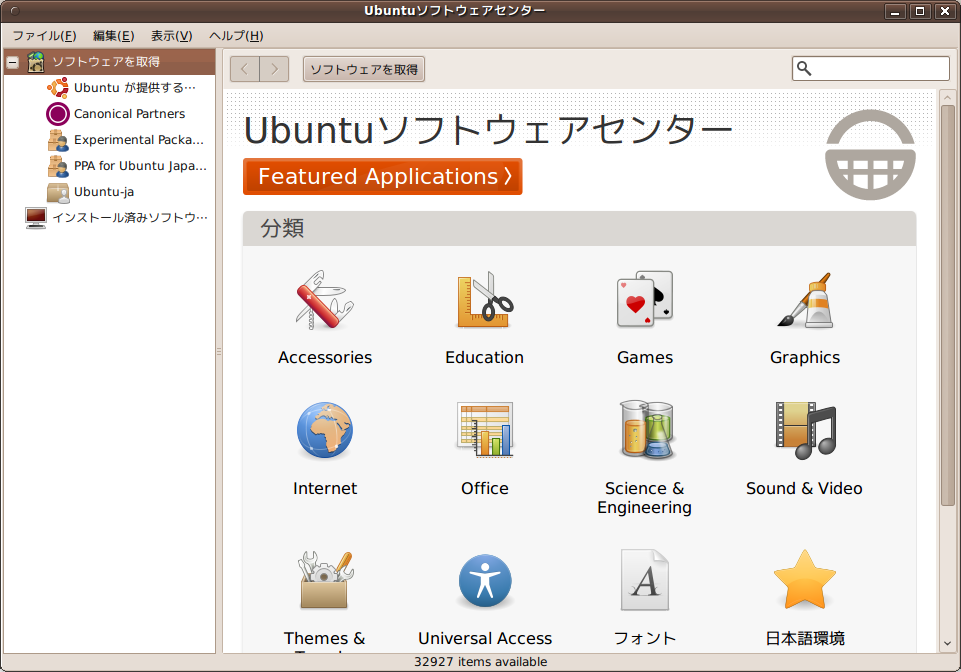This screenshot has width=961, height=672.
Task: Go back with the left arrow button
Action: [245, 69]
